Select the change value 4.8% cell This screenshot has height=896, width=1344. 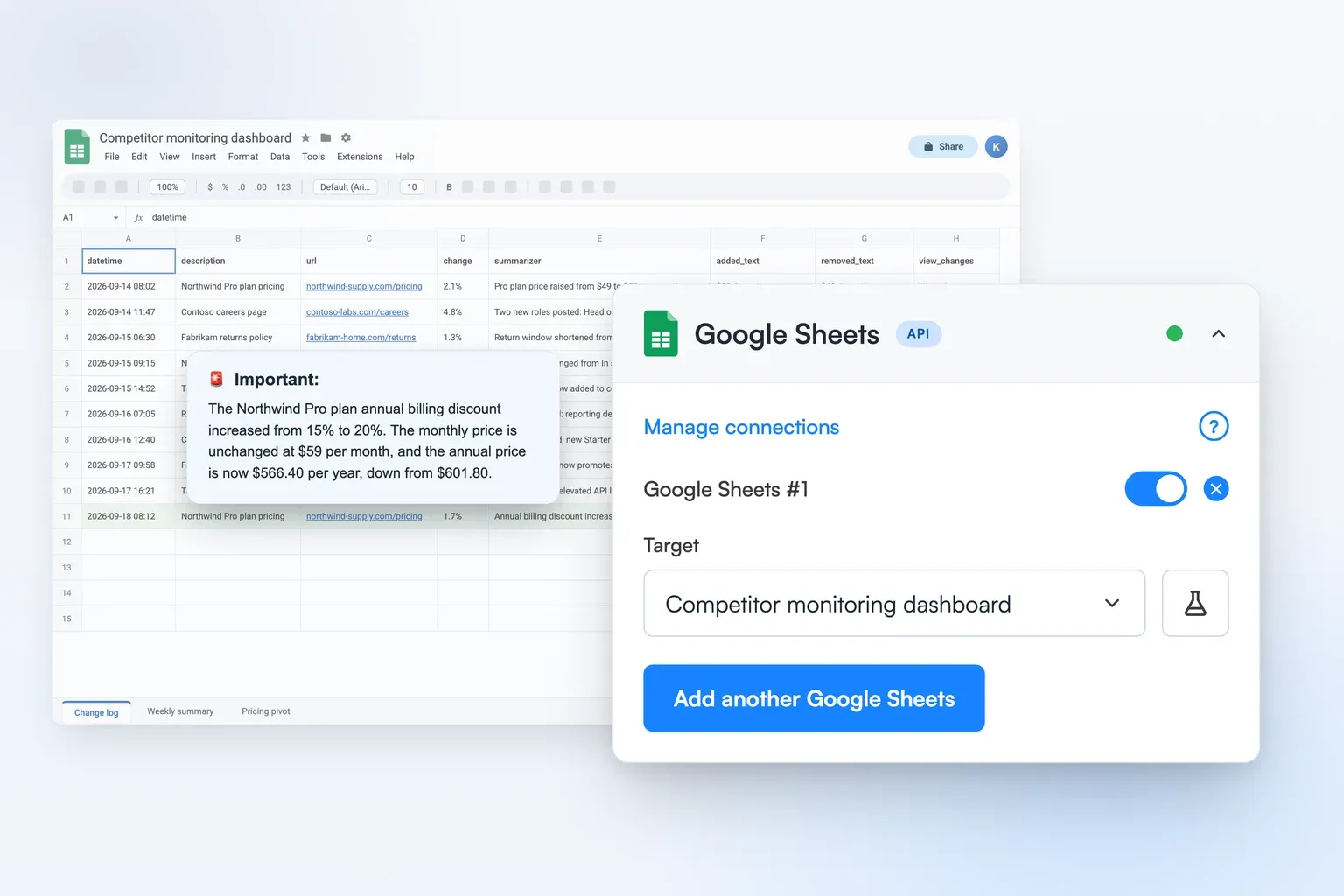[463, 311]
